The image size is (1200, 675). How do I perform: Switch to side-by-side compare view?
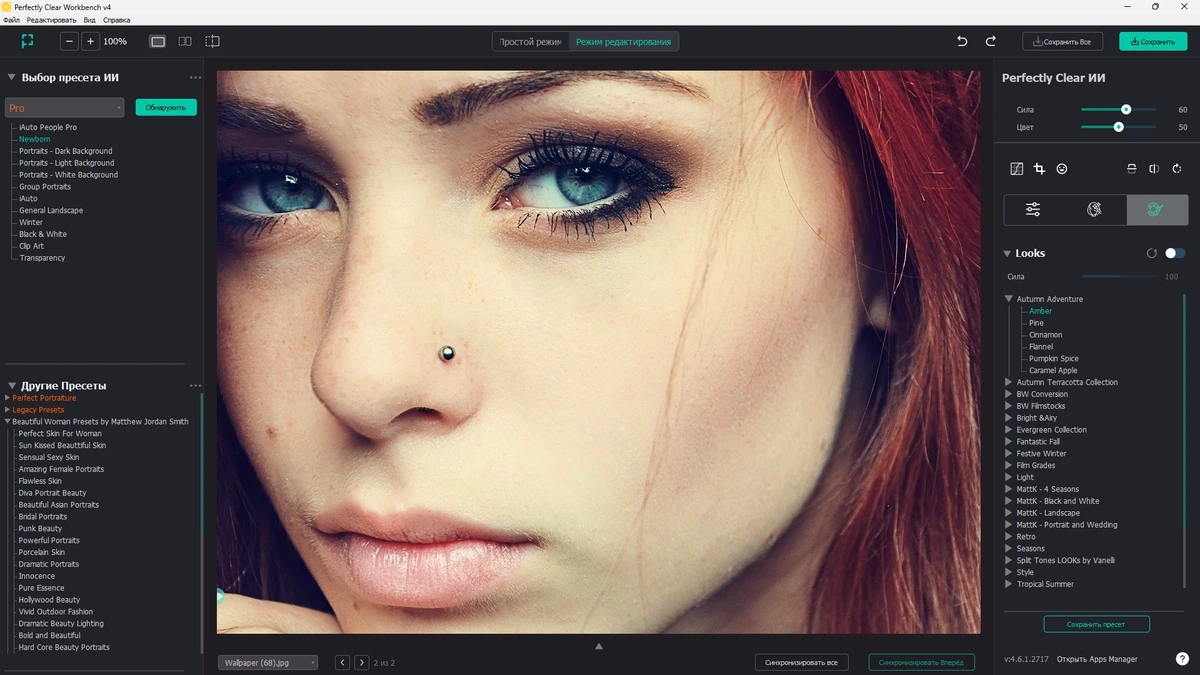185,41
